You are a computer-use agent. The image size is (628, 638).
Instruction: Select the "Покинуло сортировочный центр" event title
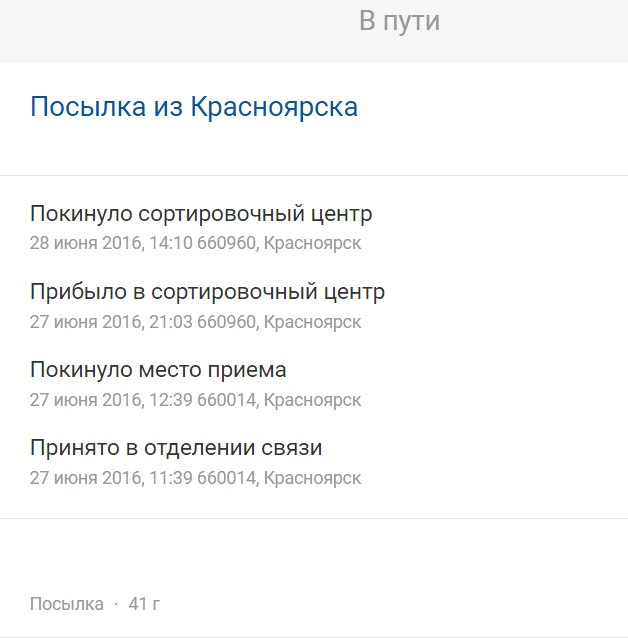tap(201, 214)
